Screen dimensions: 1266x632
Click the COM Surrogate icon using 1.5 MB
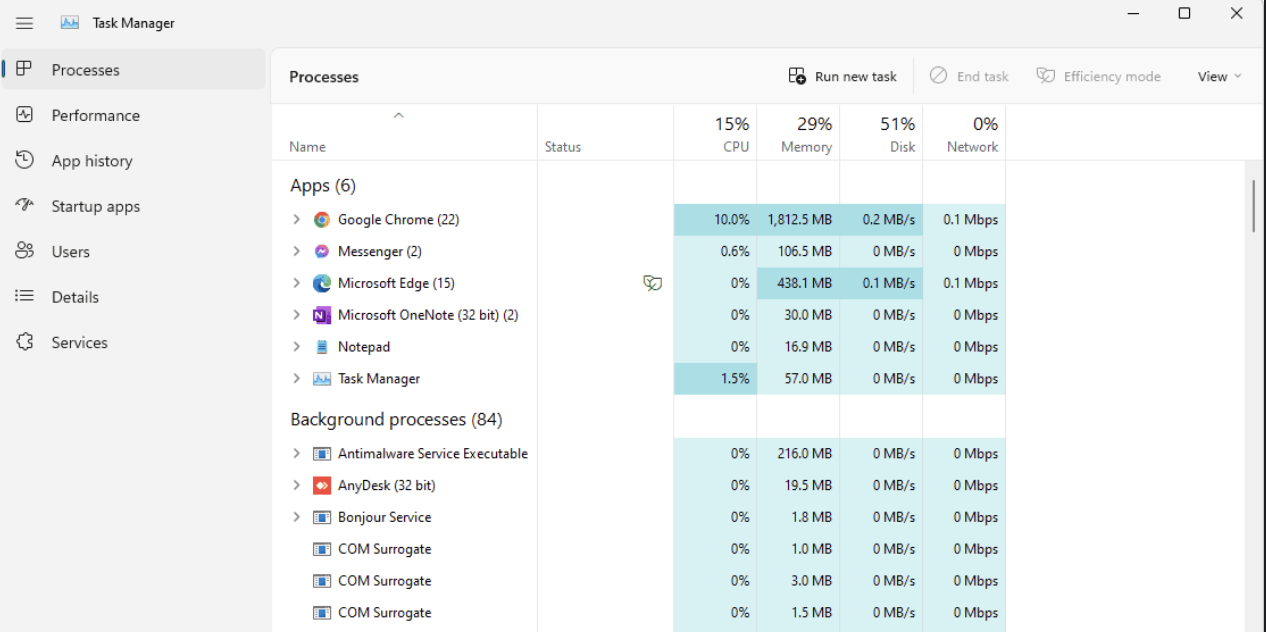click(322, 613)
